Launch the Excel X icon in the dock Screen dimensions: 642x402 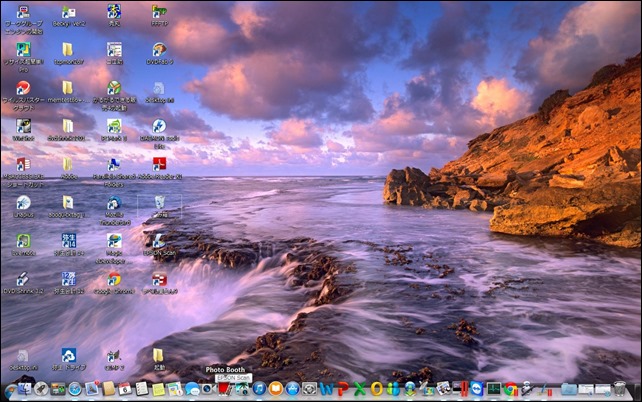360,388
